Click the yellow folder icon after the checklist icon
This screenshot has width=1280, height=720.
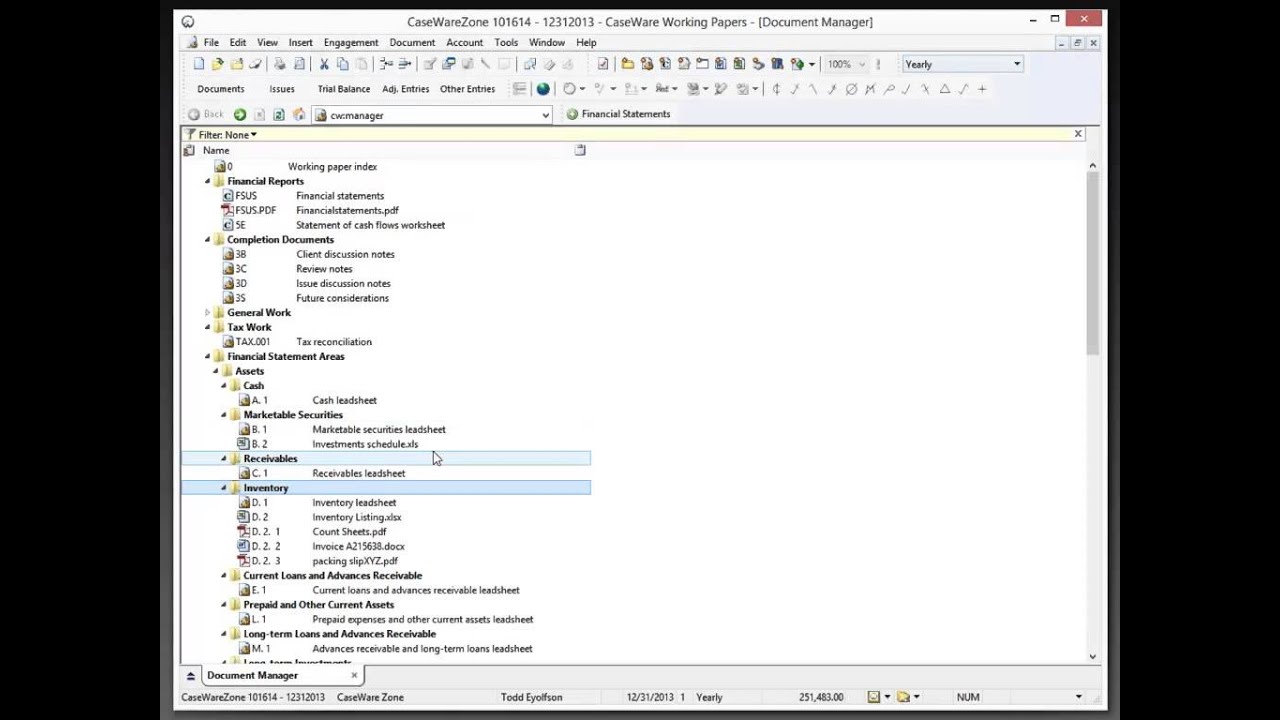click(628, 64)
